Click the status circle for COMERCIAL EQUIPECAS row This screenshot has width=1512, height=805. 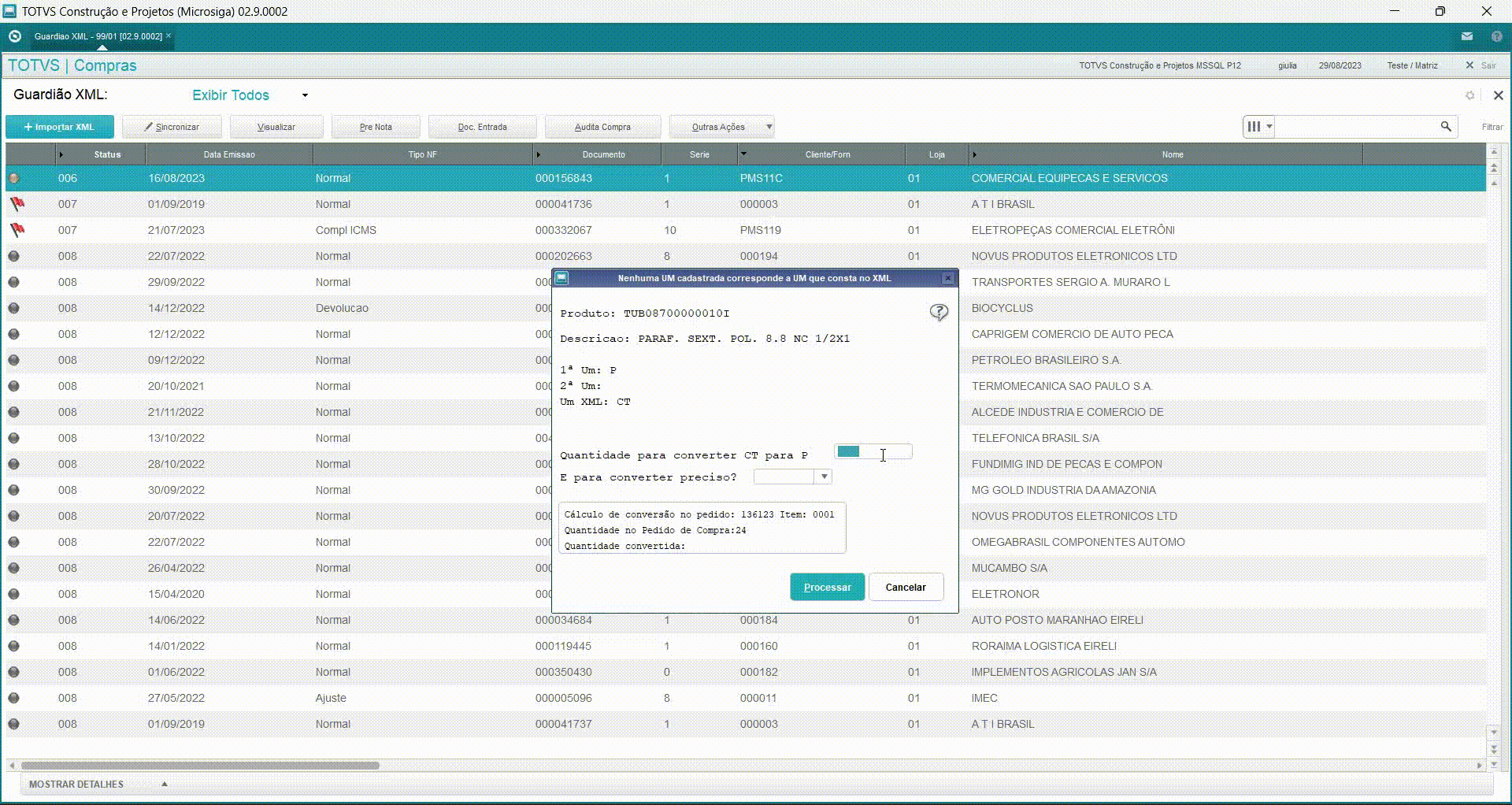point(14,178)
